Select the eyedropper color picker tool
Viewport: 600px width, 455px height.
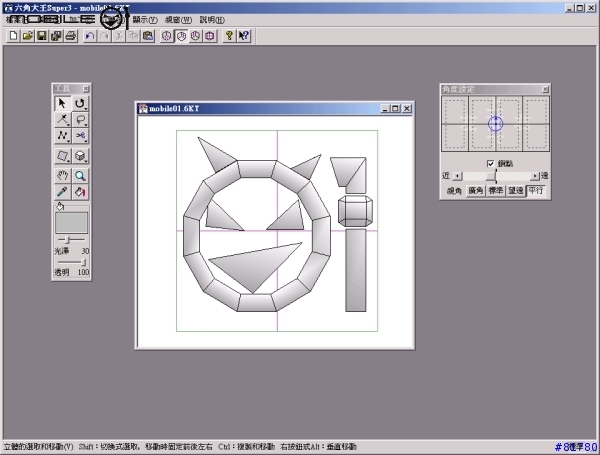click(62, 192)
